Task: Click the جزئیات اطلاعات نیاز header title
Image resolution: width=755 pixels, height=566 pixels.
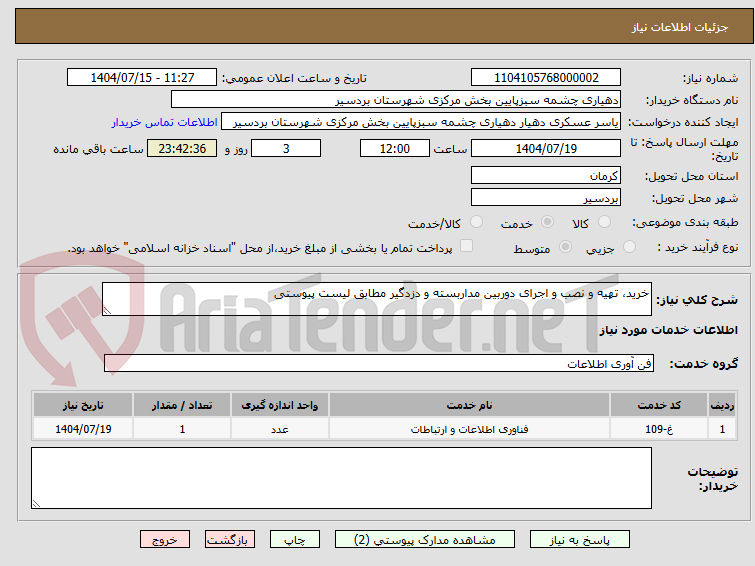Action: pyautogui.click(x=680, y=27)
